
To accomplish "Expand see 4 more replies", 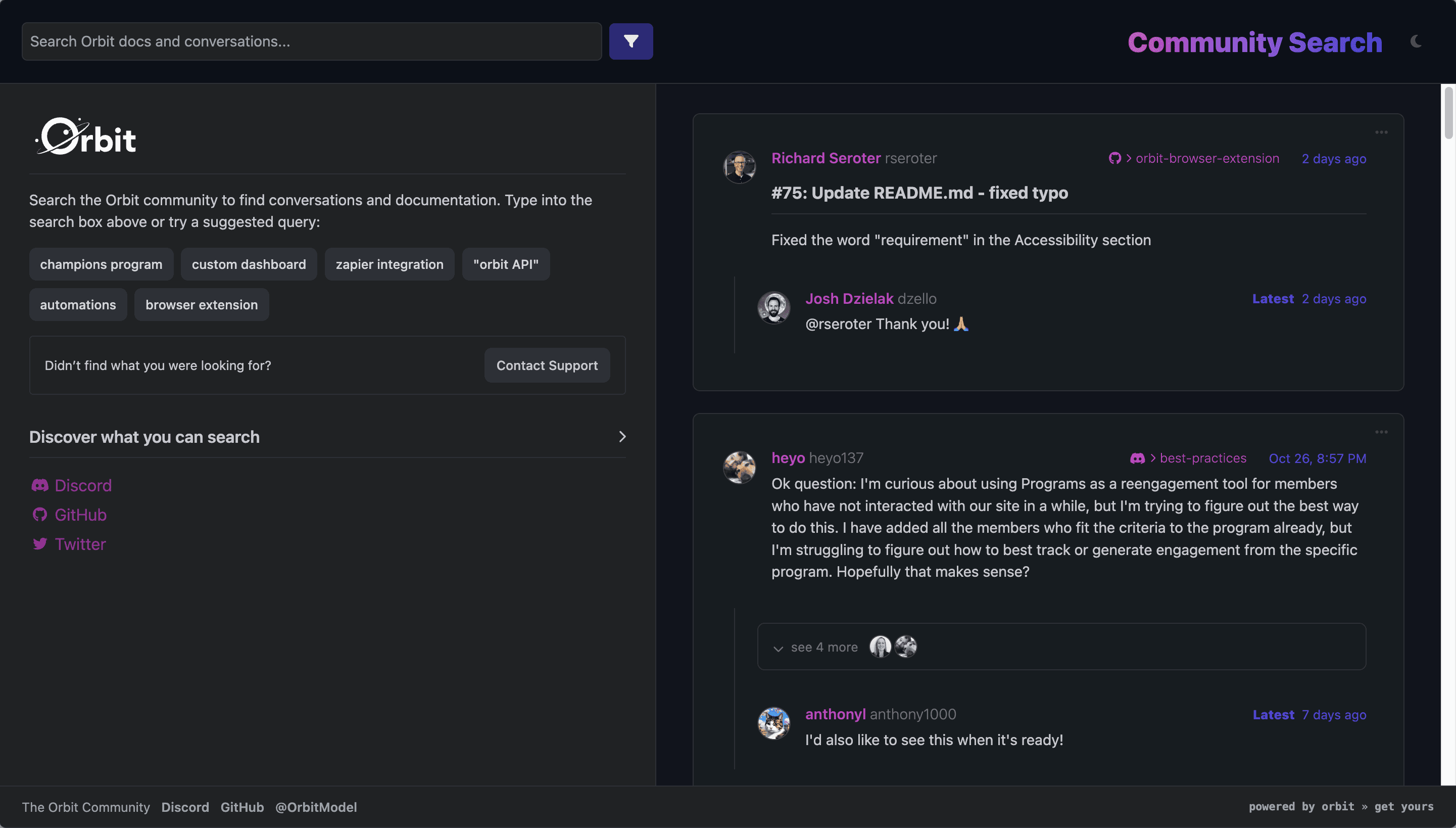I will pyautogui.click(x=1061, y=647).
